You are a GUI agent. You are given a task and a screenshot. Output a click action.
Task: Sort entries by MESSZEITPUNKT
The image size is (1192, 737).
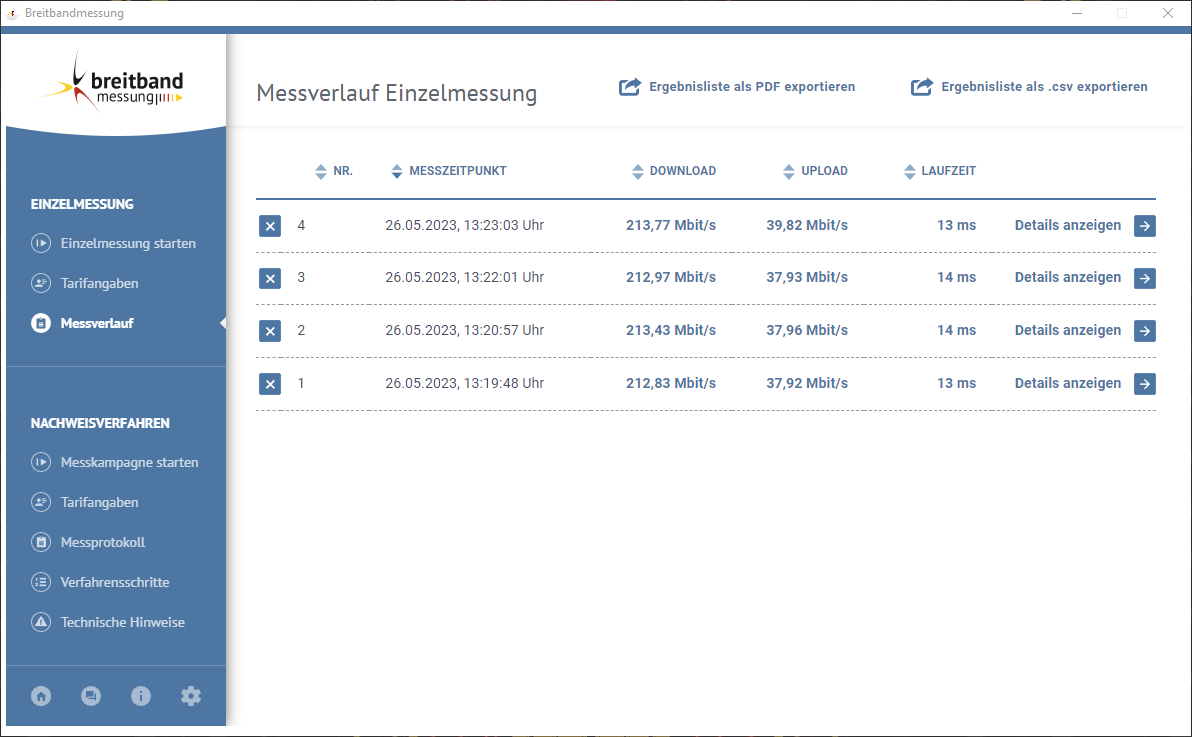[x=397, y=170]
